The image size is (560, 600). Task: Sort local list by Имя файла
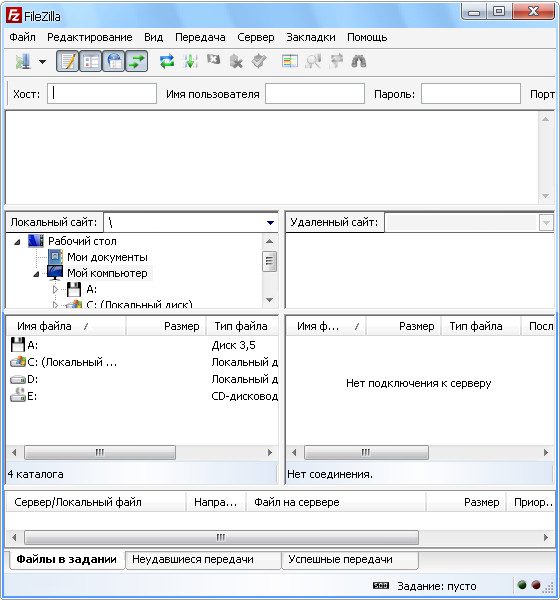tap(66, 326)
